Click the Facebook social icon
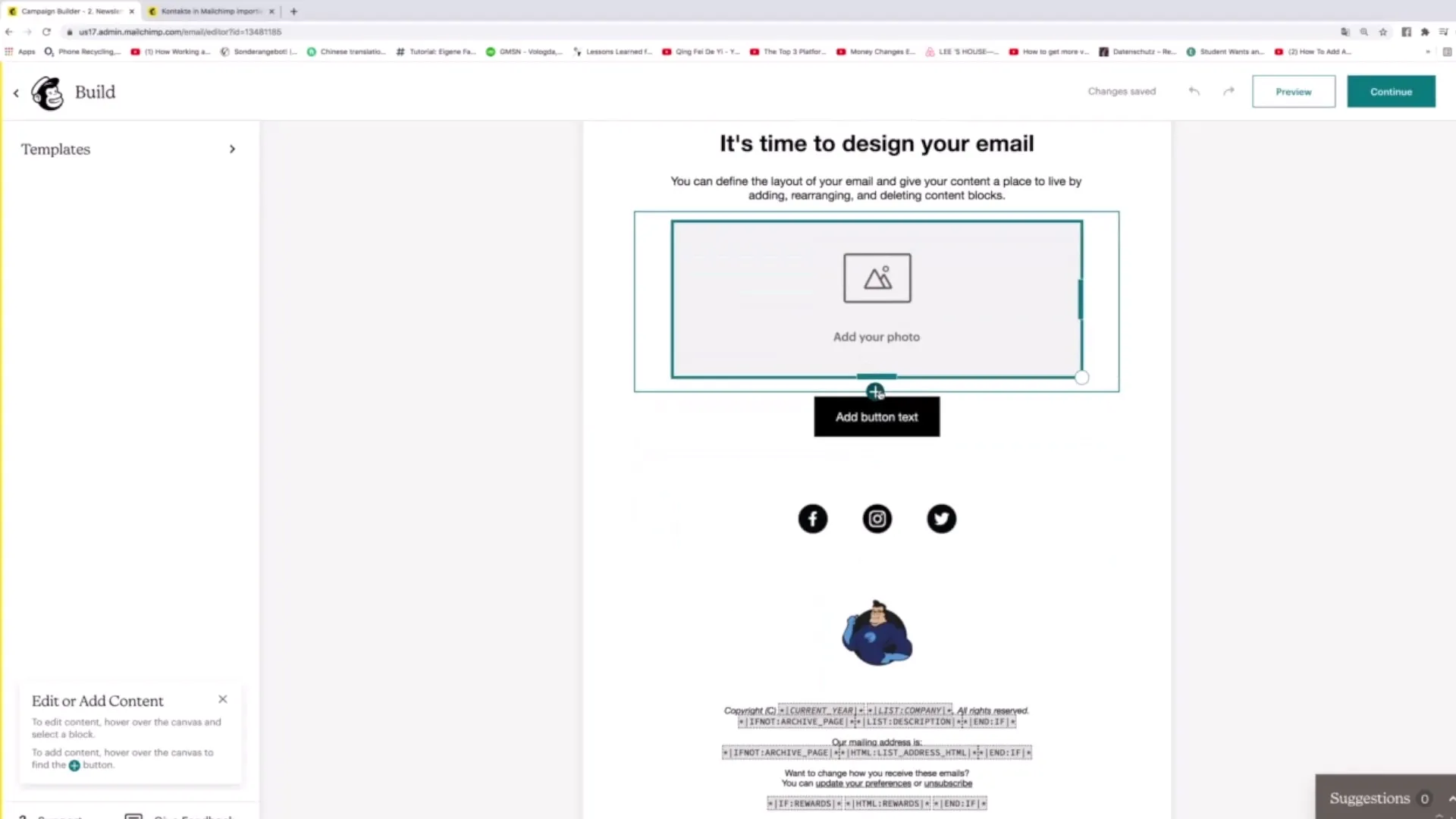The image size is (1456, 819). click(x=811, y=518)
